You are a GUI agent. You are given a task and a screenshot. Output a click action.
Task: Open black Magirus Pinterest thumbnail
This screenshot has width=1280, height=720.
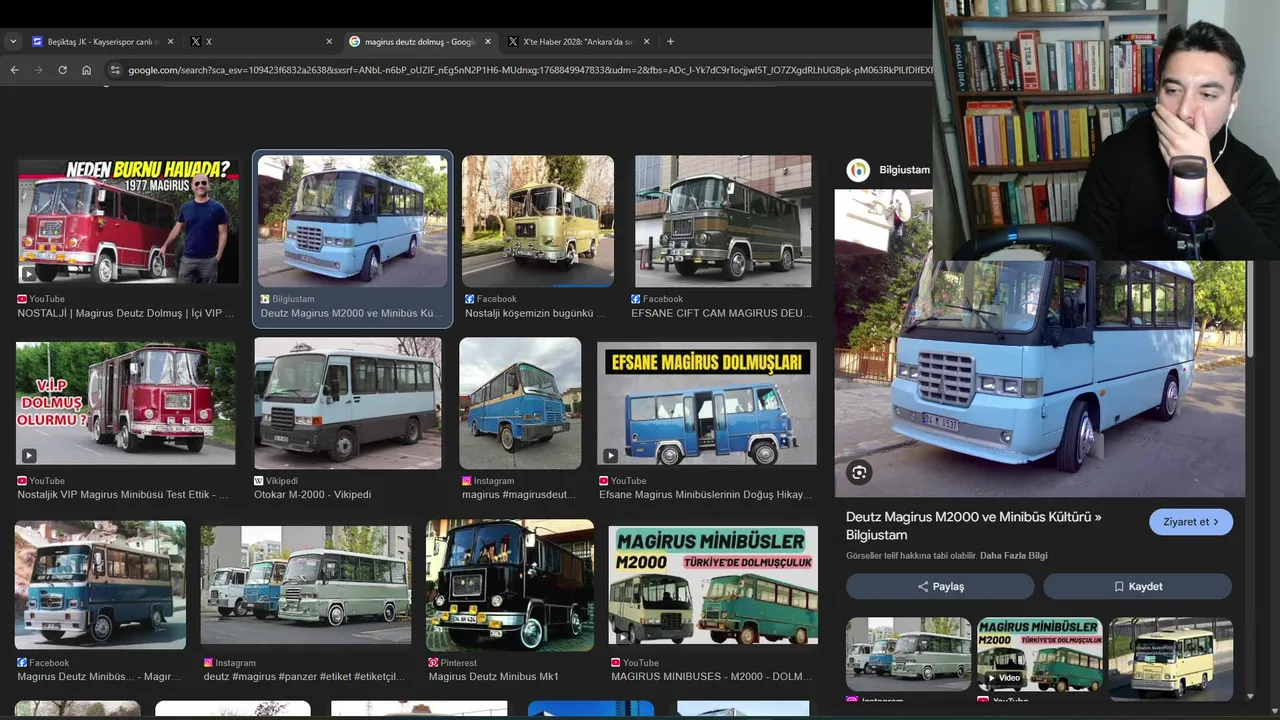(510, 585)
